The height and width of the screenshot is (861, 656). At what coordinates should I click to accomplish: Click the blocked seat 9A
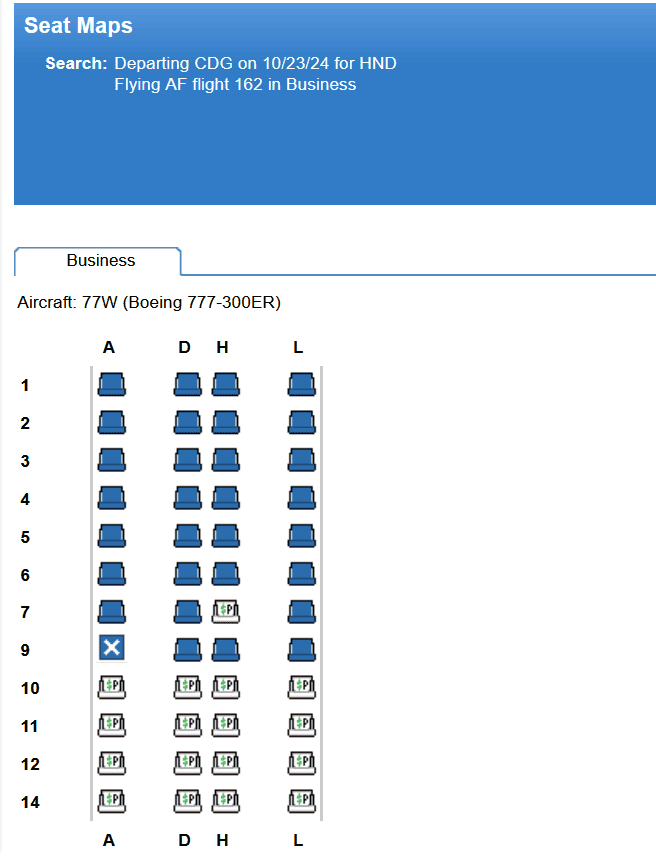click(111, 649)
